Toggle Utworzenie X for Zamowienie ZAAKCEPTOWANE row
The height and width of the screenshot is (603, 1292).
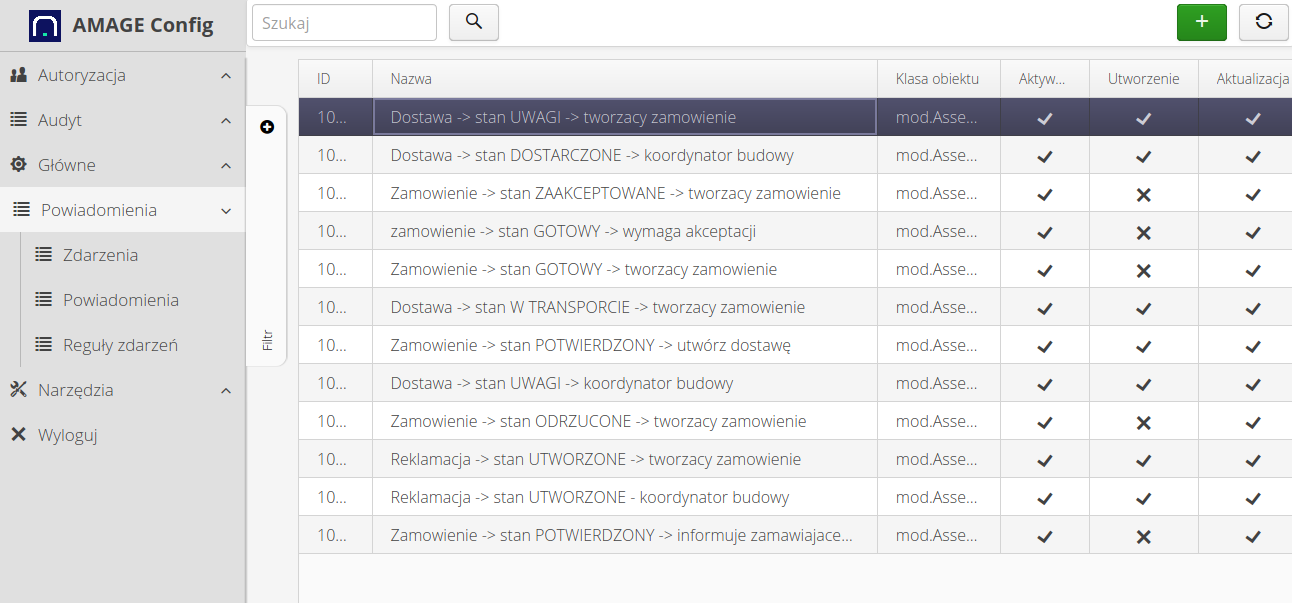(x=1144, y=194)
